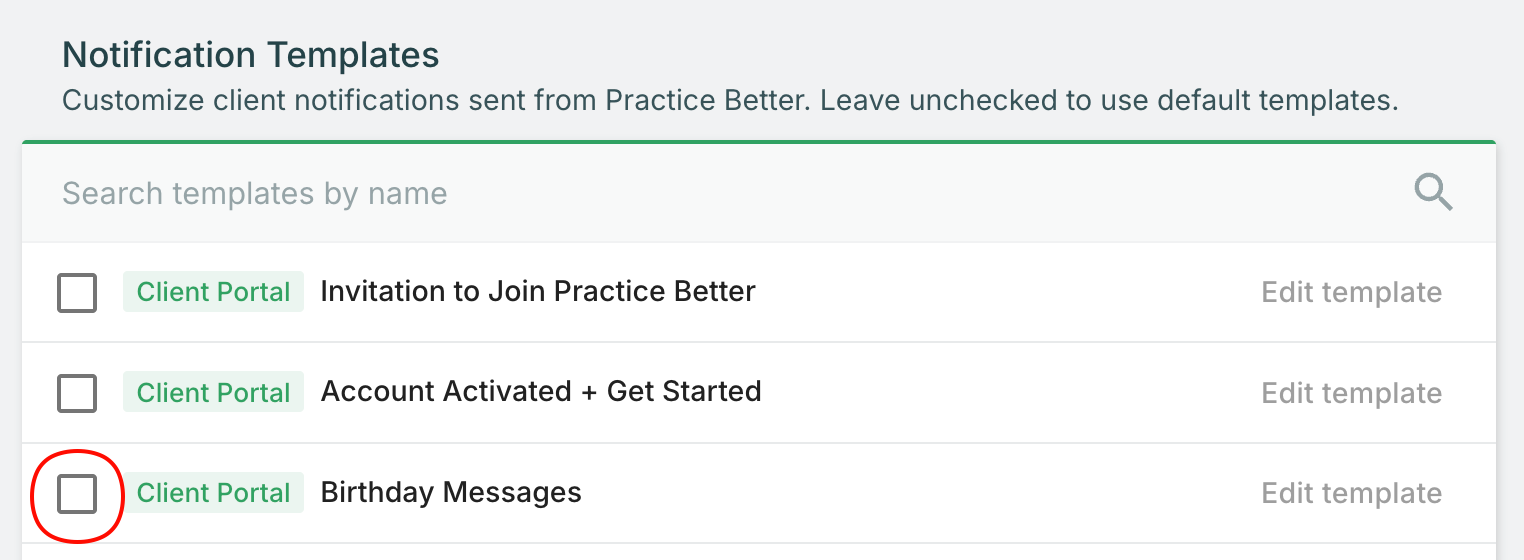Enable the Account Activated + Get Started checkbox

pyautogui.click(x=77, y=393)
